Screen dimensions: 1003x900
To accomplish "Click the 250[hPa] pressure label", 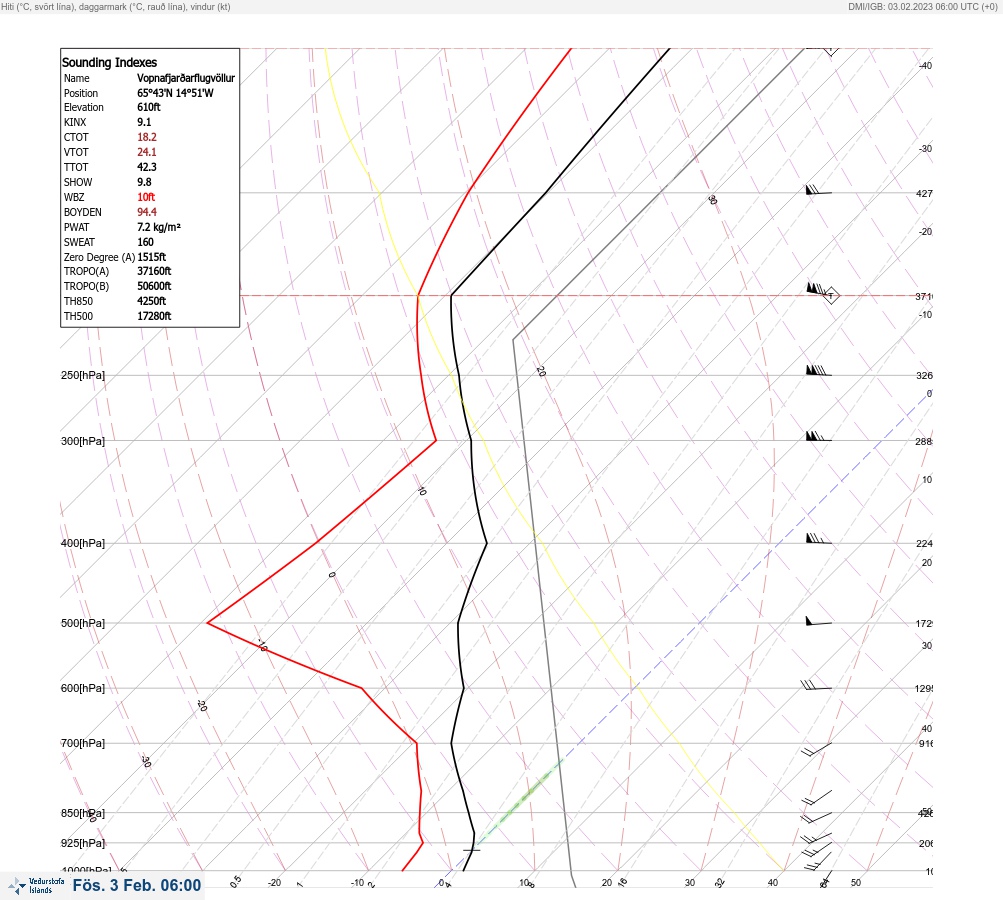I will click(83, 375).
